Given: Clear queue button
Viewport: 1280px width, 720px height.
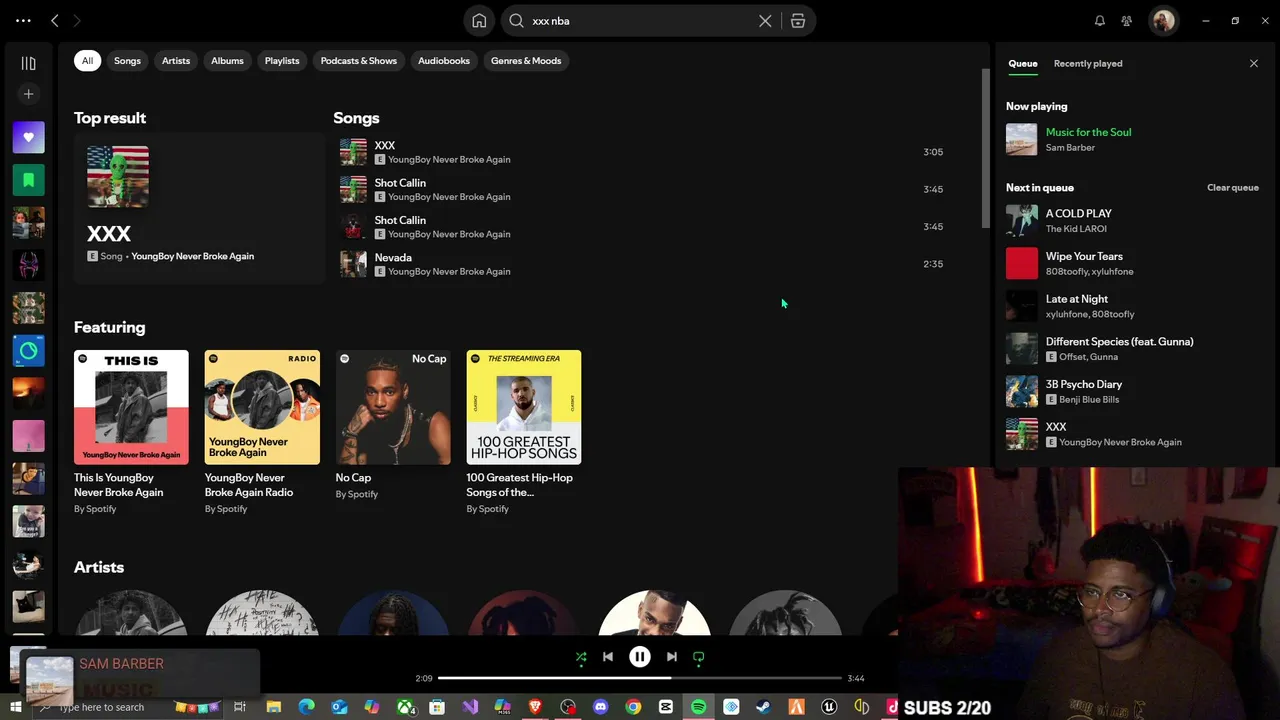Looking at the screenshot, I should [1233, 188].
